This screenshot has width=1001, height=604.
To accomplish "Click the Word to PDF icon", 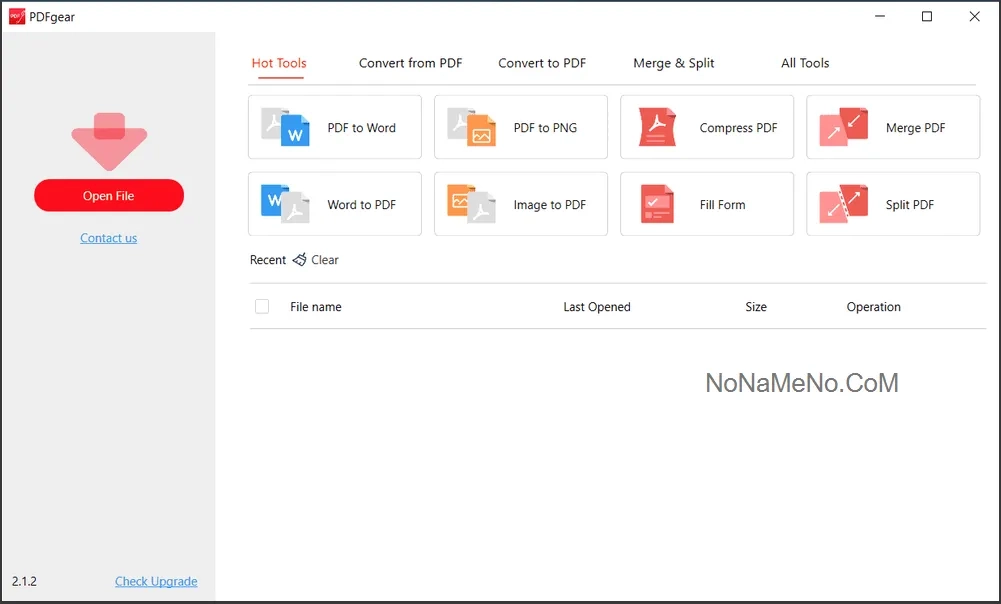I will click(286, 204).
